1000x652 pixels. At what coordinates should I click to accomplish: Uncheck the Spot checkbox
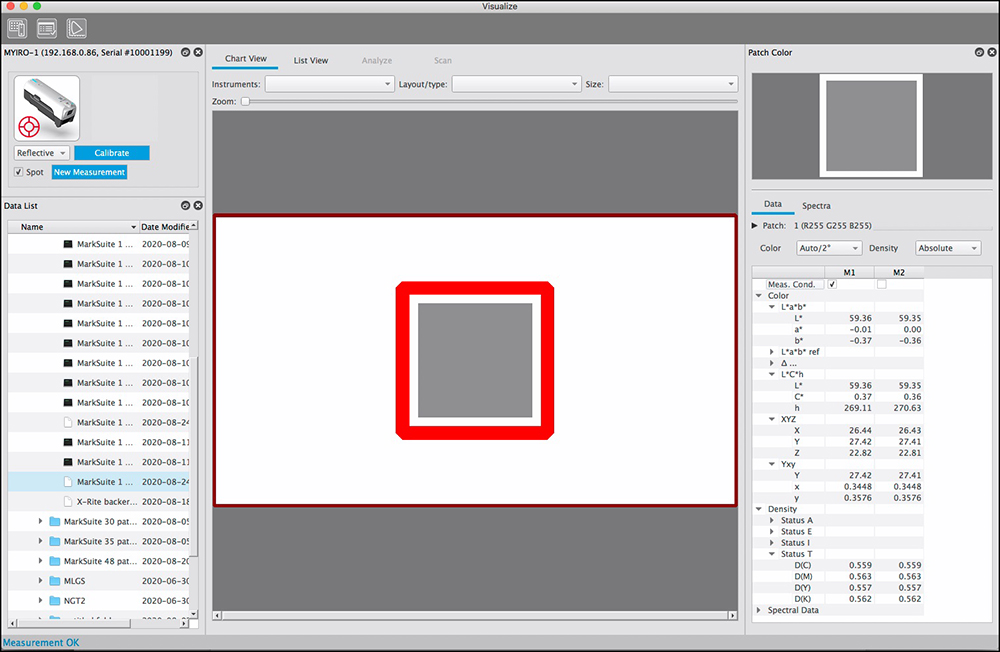[x=19, y=172]
